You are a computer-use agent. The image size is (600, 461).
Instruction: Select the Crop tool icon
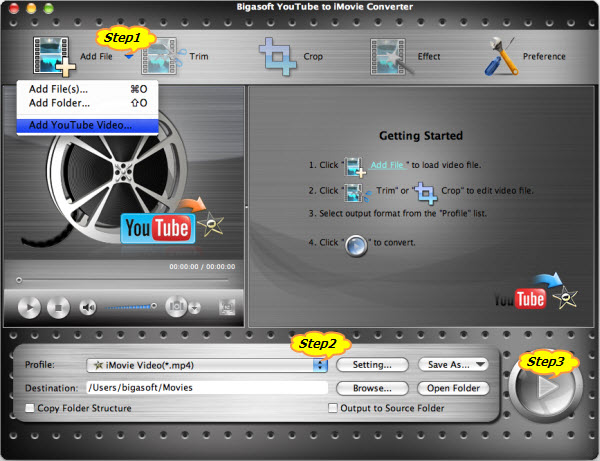278,56
